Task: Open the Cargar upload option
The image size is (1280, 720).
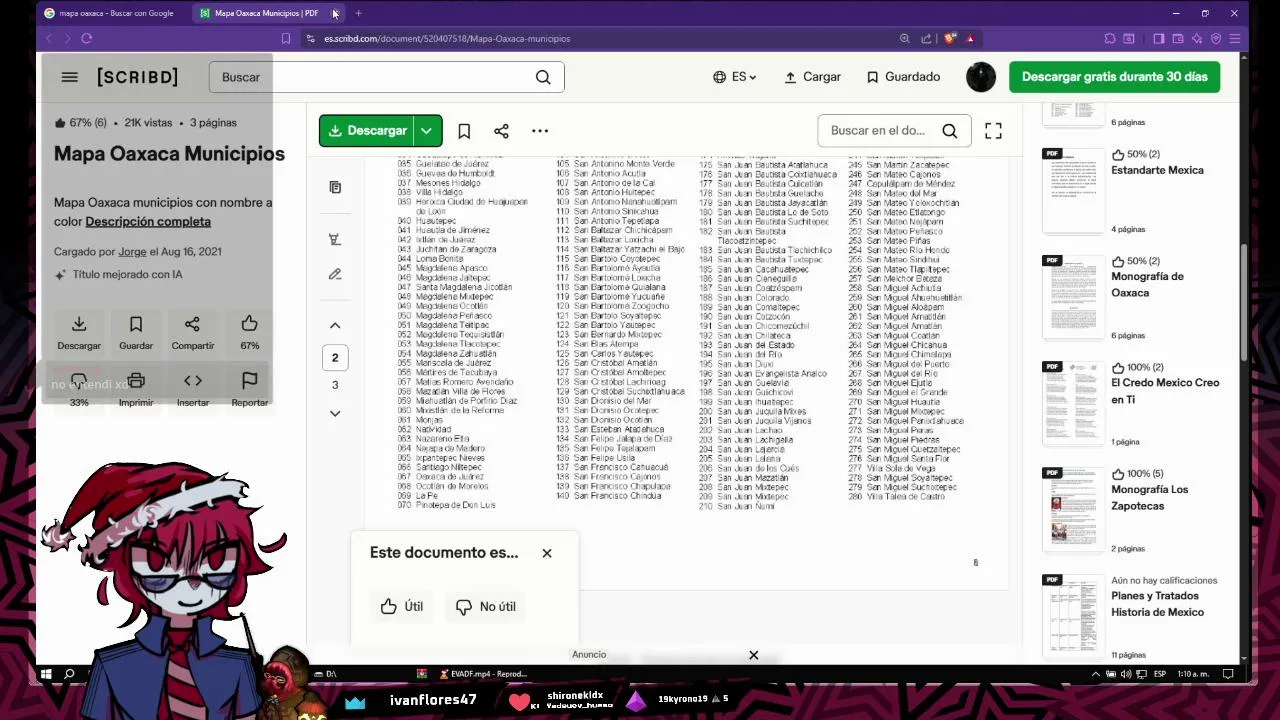Action: 812,77
